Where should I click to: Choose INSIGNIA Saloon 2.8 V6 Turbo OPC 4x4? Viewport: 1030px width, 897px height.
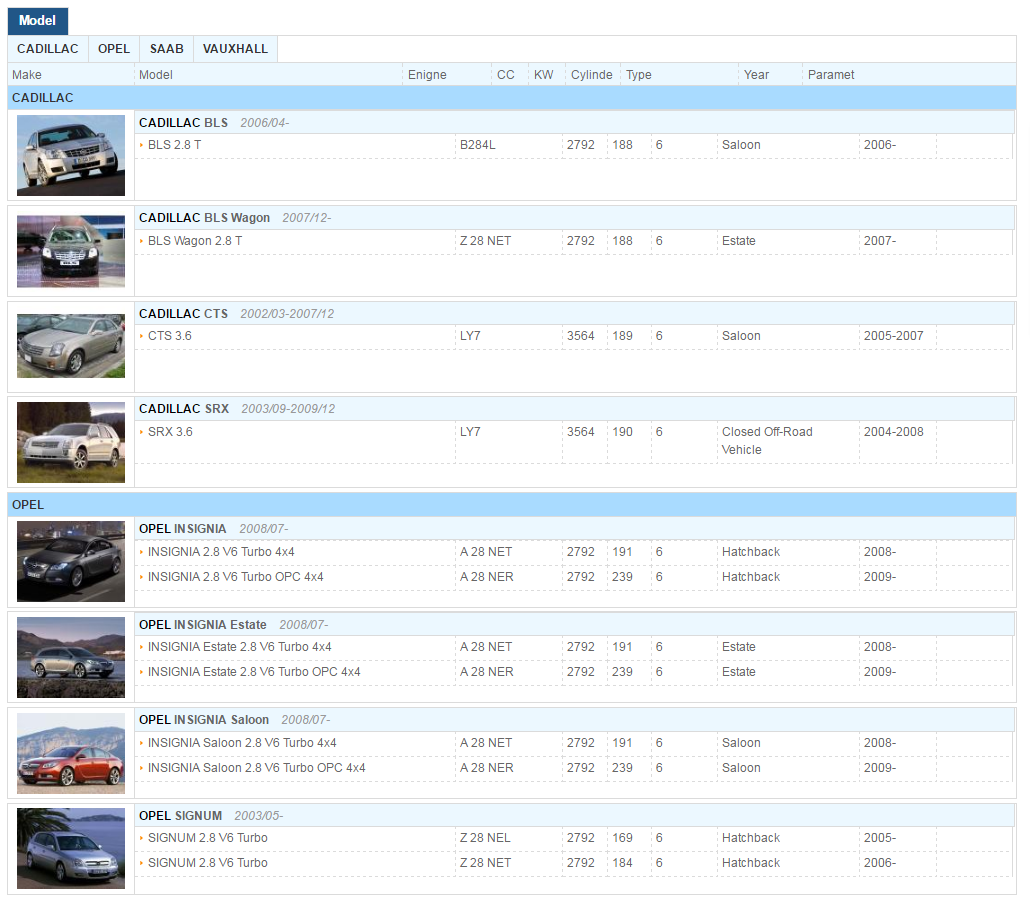[x=256, y=768]
